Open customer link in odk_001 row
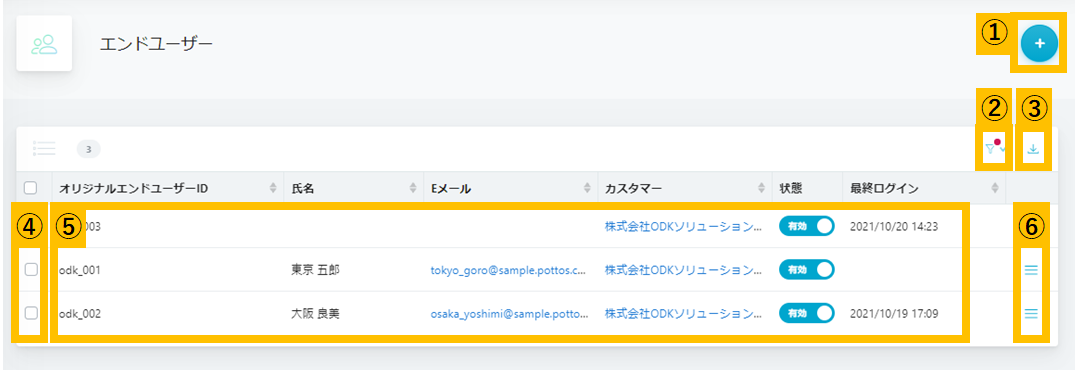Image resolution: width=1075 pixels, height=370 pixels. (x=684, y=270)
